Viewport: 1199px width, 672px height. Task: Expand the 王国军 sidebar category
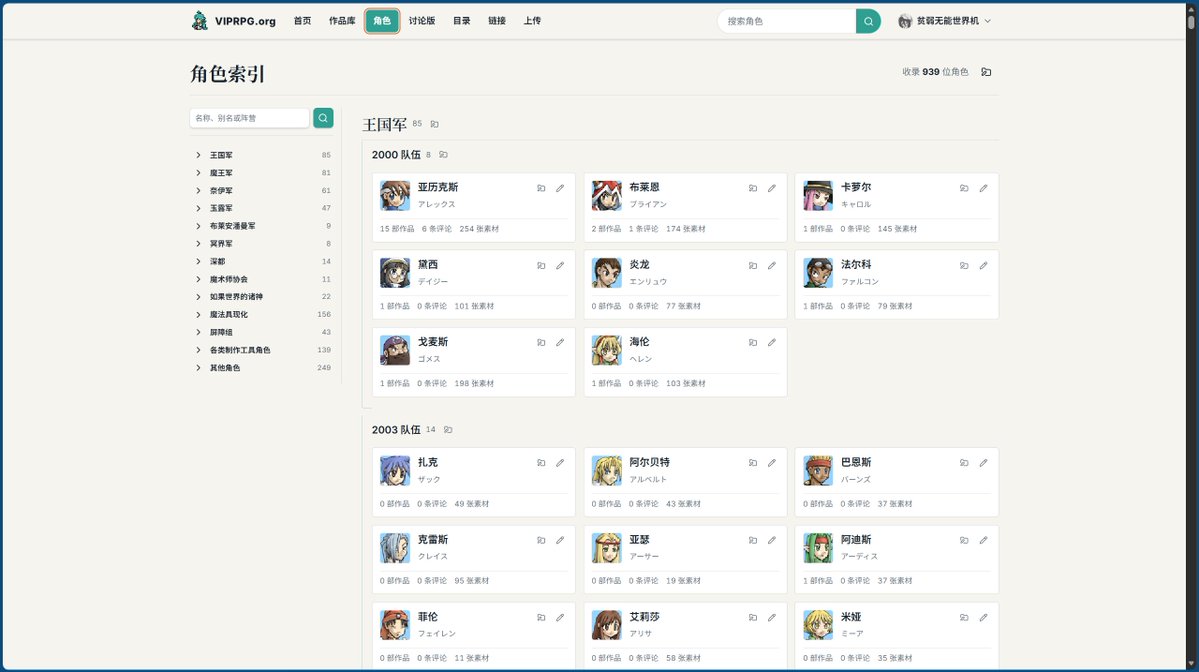198,155
